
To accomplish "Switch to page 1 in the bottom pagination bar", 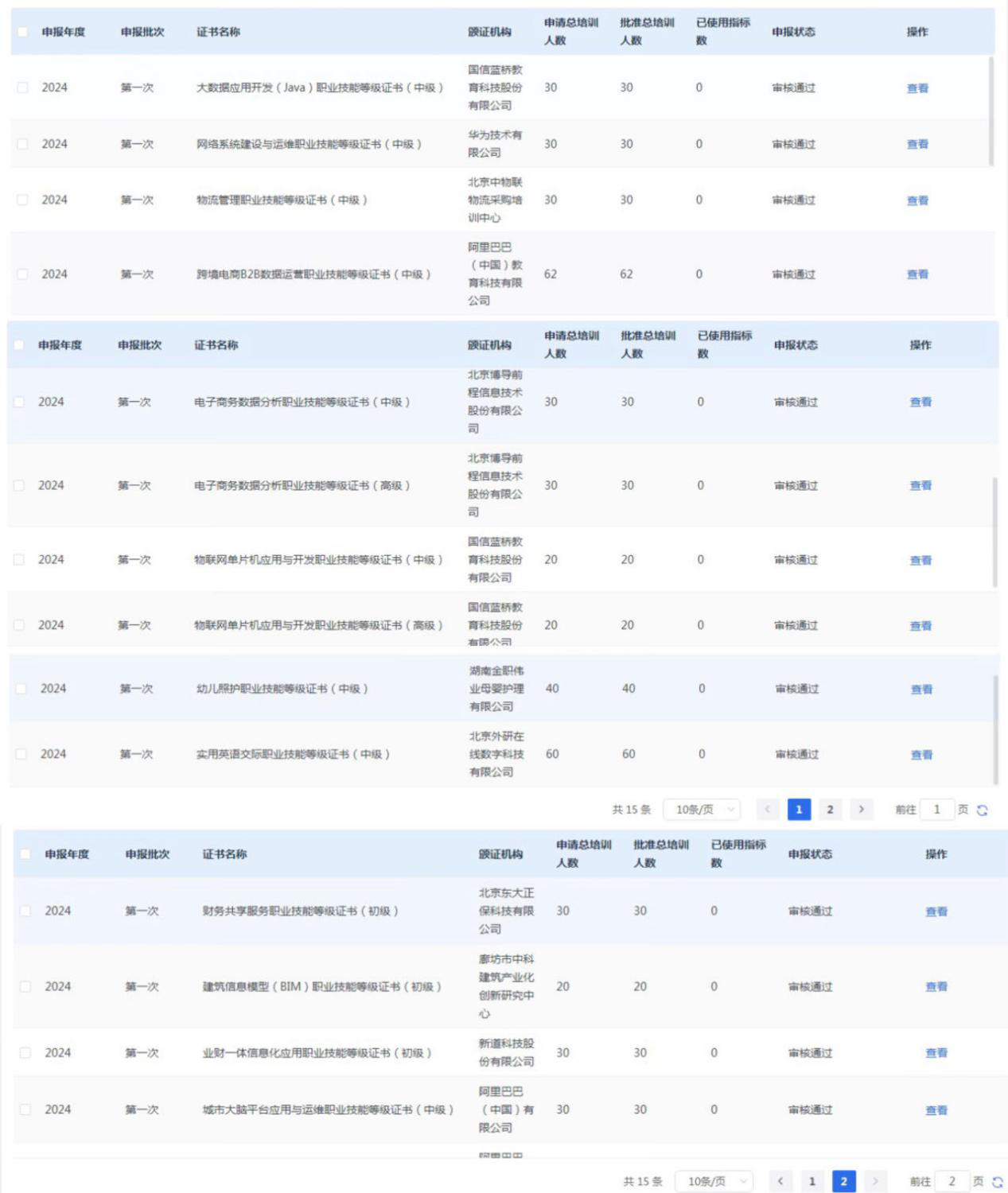I will click(x=812, y=1181).
